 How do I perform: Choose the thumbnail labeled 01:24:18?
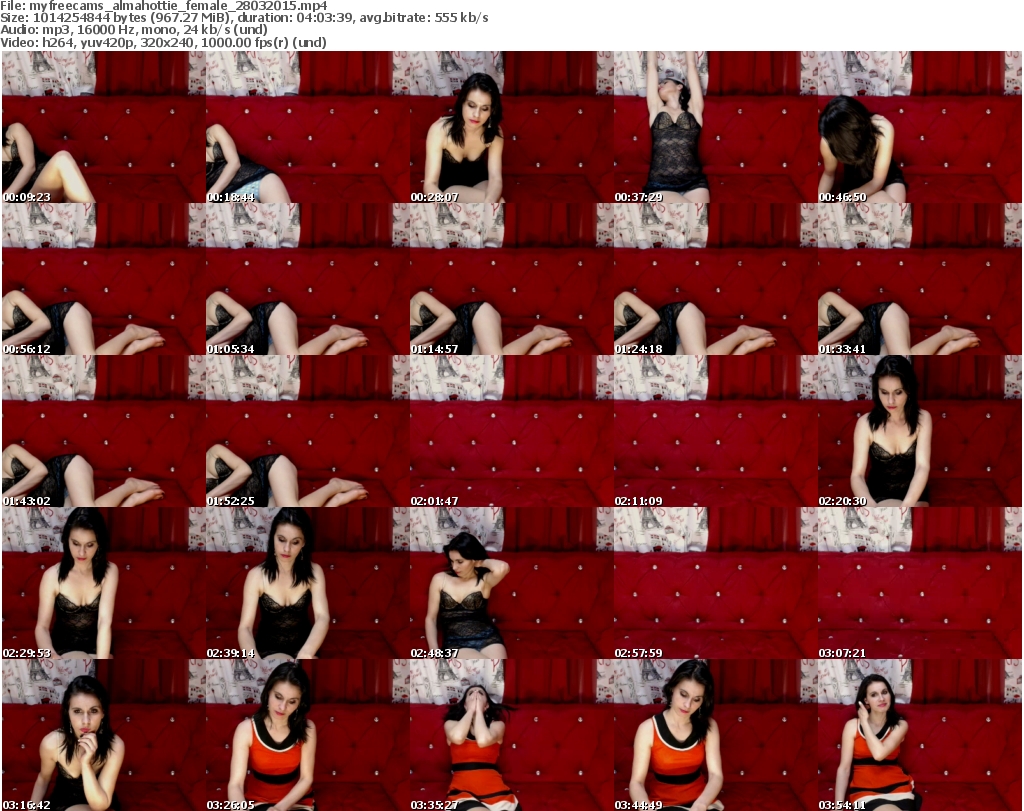point(716,279)
